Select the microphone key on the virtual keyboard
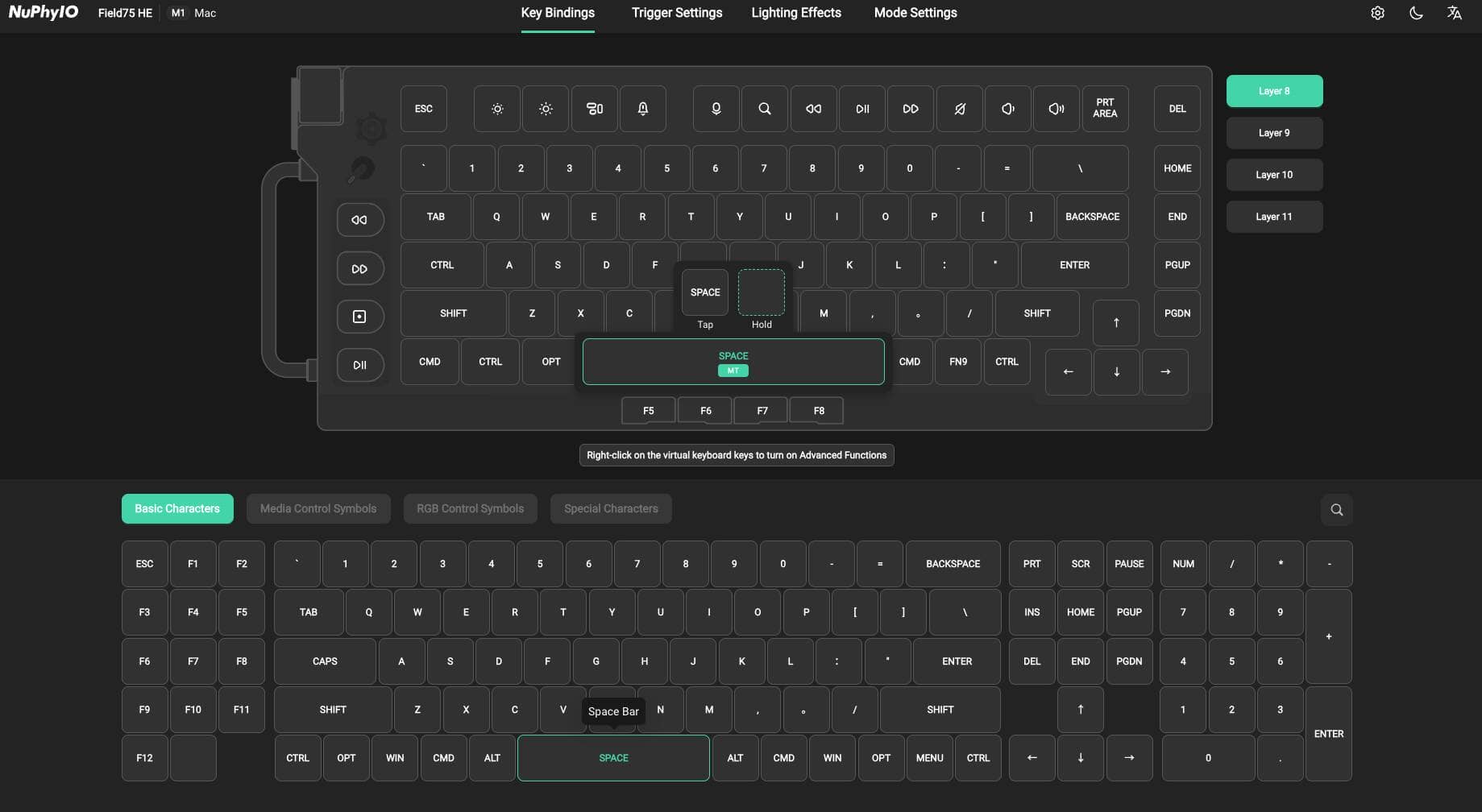 click(x=716, y=108)
